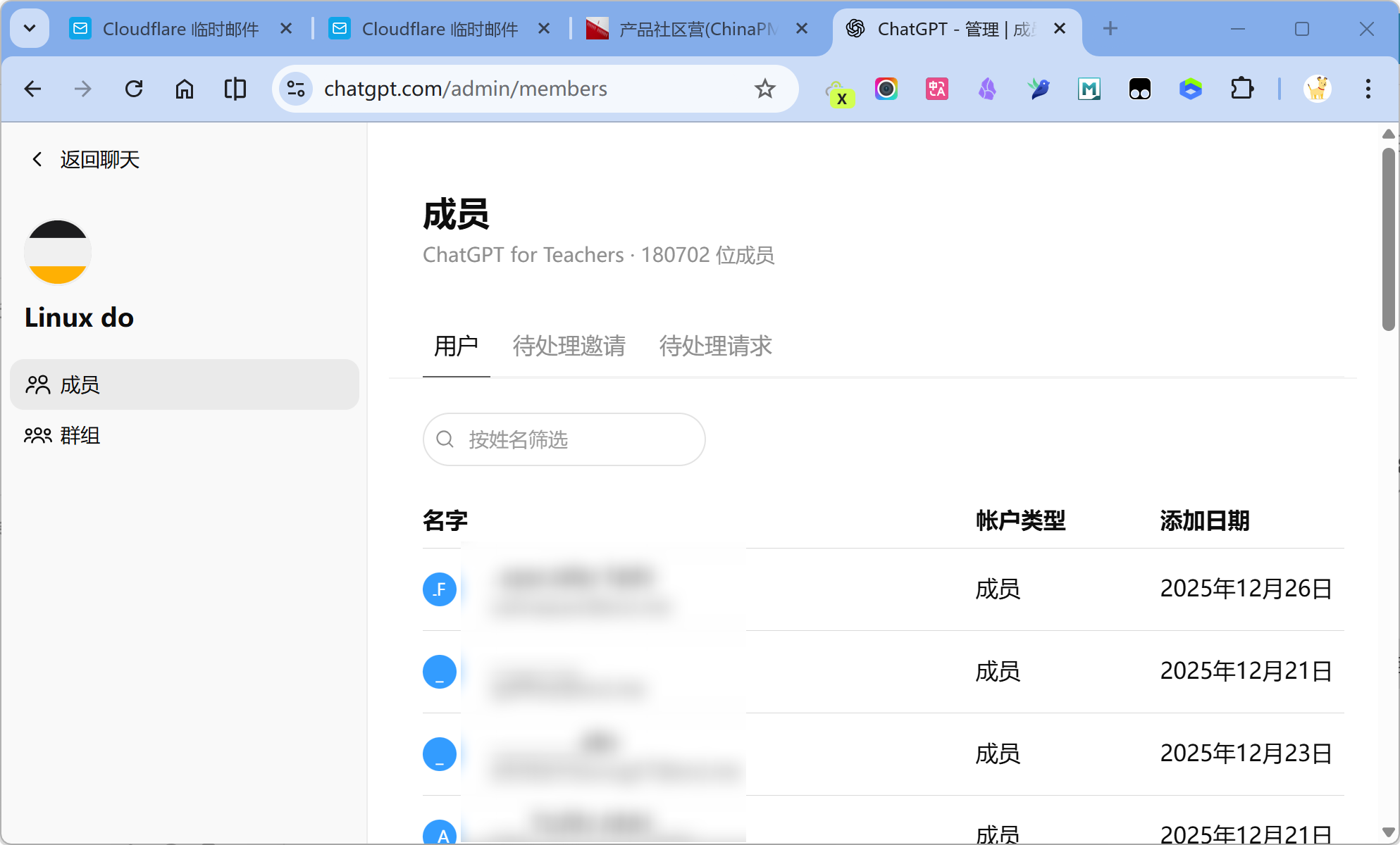Open the browser extensions puzzle icon
Image resolution: width=1400 pixels, height=845 pixels.
coord(1241,89)
